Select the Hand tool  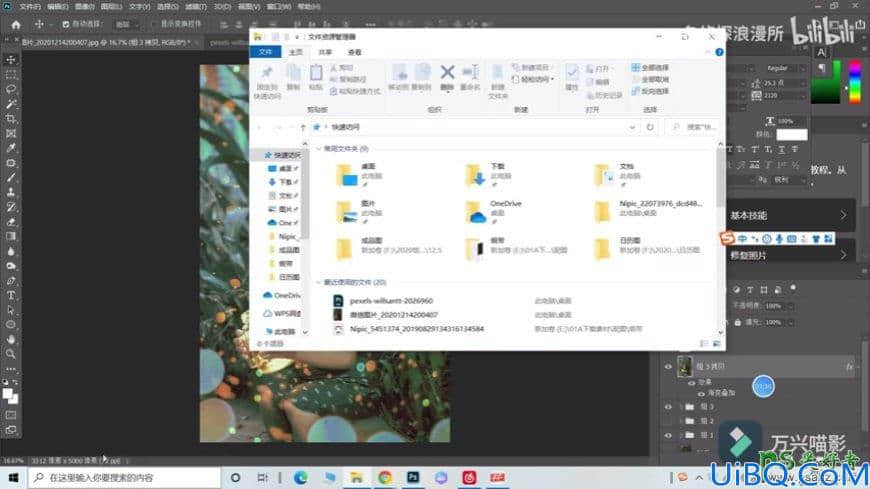pos(11,339)
